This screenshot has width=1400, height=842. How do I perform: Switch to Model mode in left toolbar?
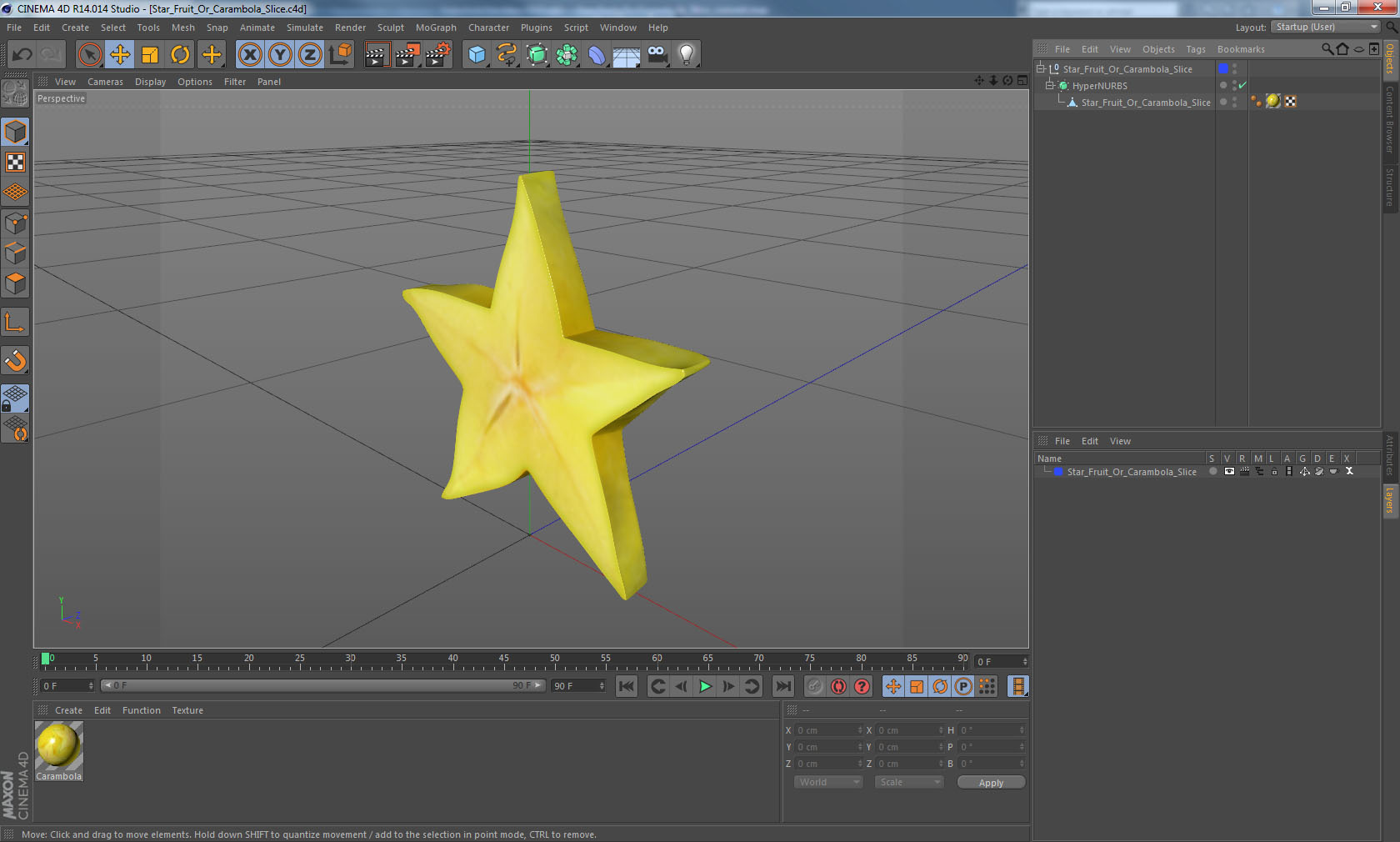coord(15,132)
